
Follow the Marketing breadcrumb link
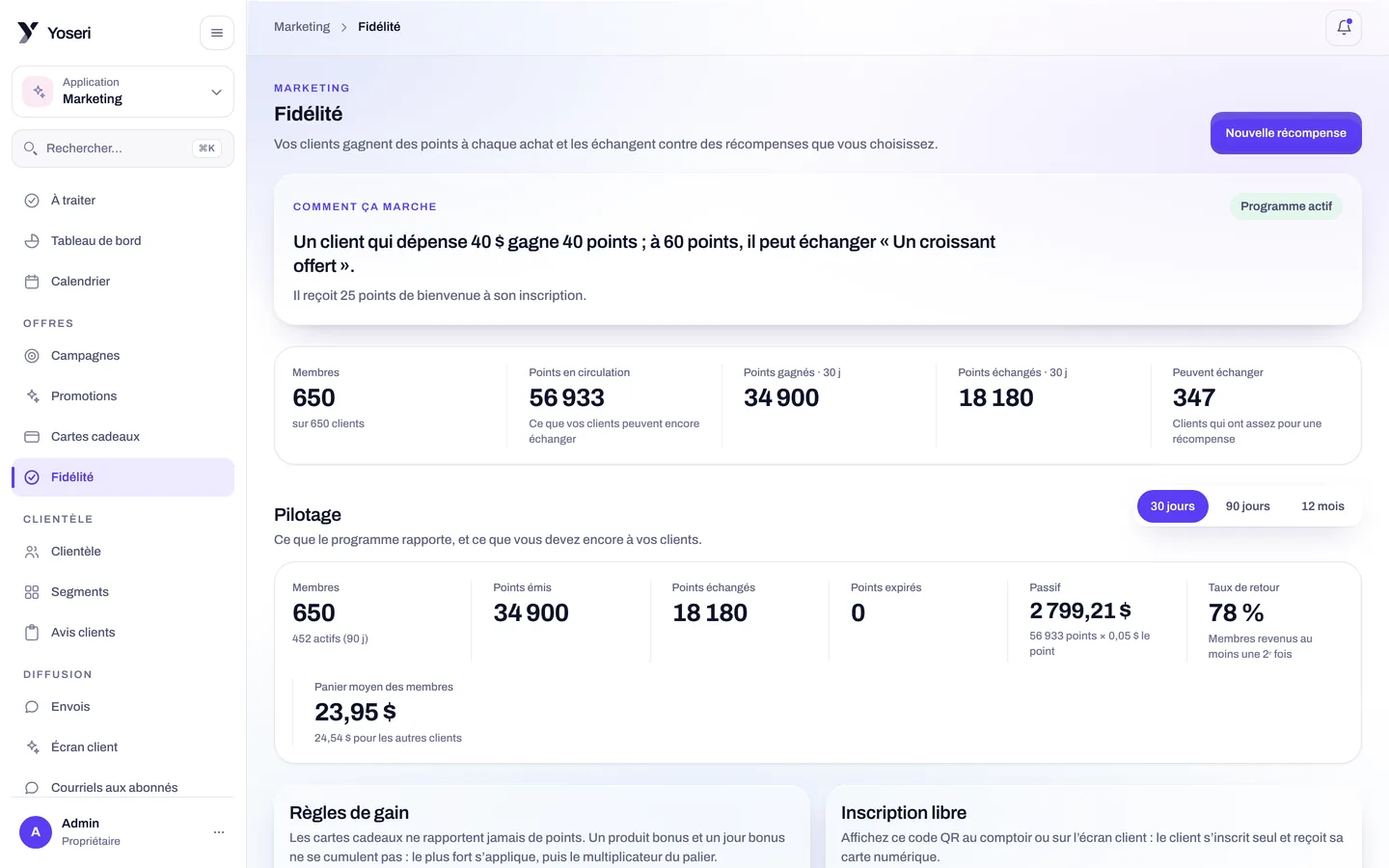pyautogui.click(x=302, y=27)
